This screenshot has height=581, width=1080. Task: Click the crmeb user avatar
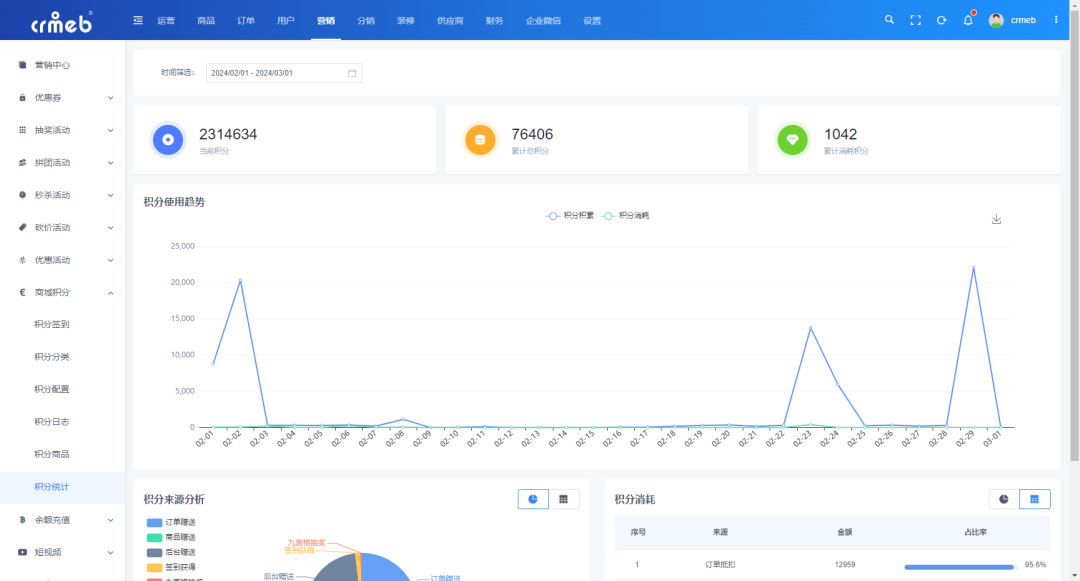994,19
